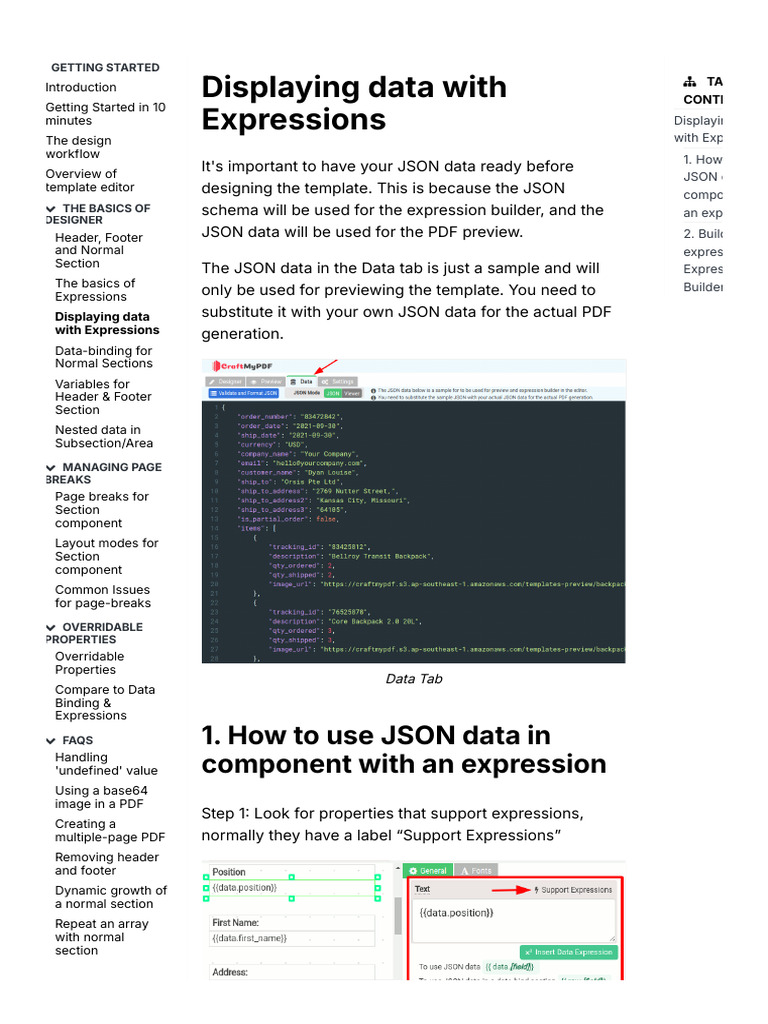Jump to '1. How to use JSON' TOC entry
The width and height of the screenshot is (768, 1024).
click(703, 186)
